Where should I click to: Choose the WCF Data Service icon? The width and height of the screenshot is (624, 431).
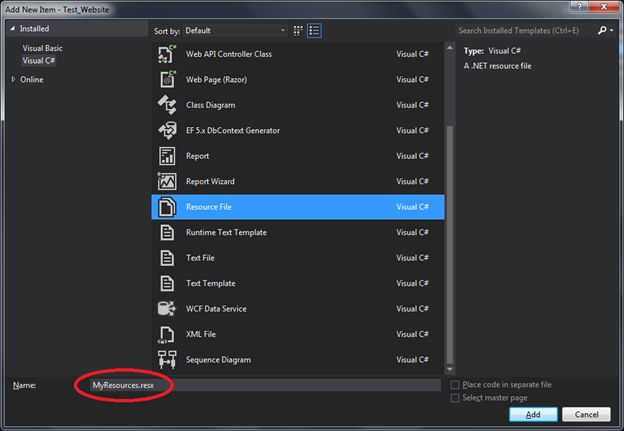click(x=166, y=308)
